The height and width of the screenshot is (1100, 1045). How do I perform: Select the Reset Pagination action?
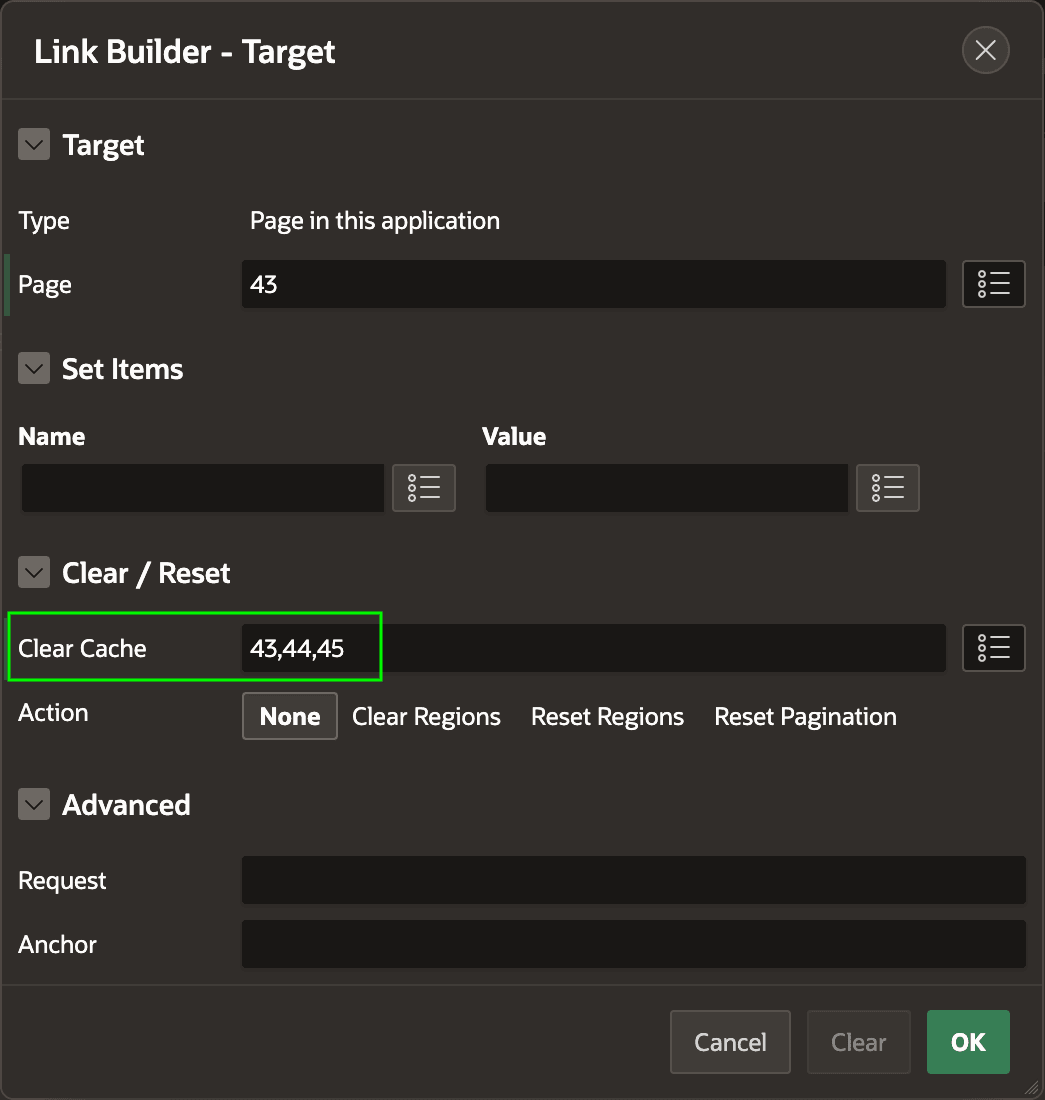805,716
